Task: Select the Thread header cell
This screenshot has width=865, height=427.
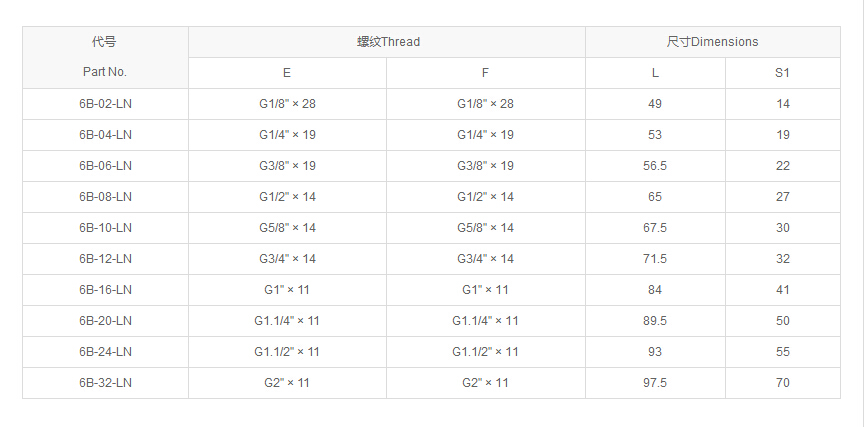Action: click(388, 42)
